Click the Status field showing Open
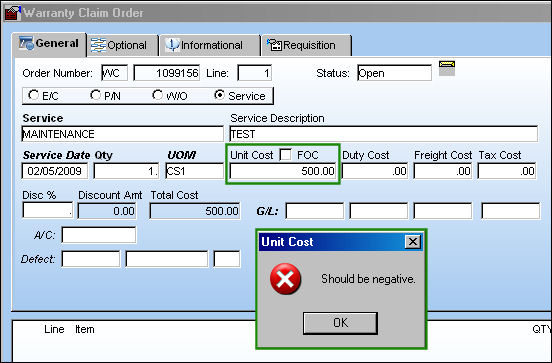The width and height of the screenshot is (552, 363). coord(394,73)
